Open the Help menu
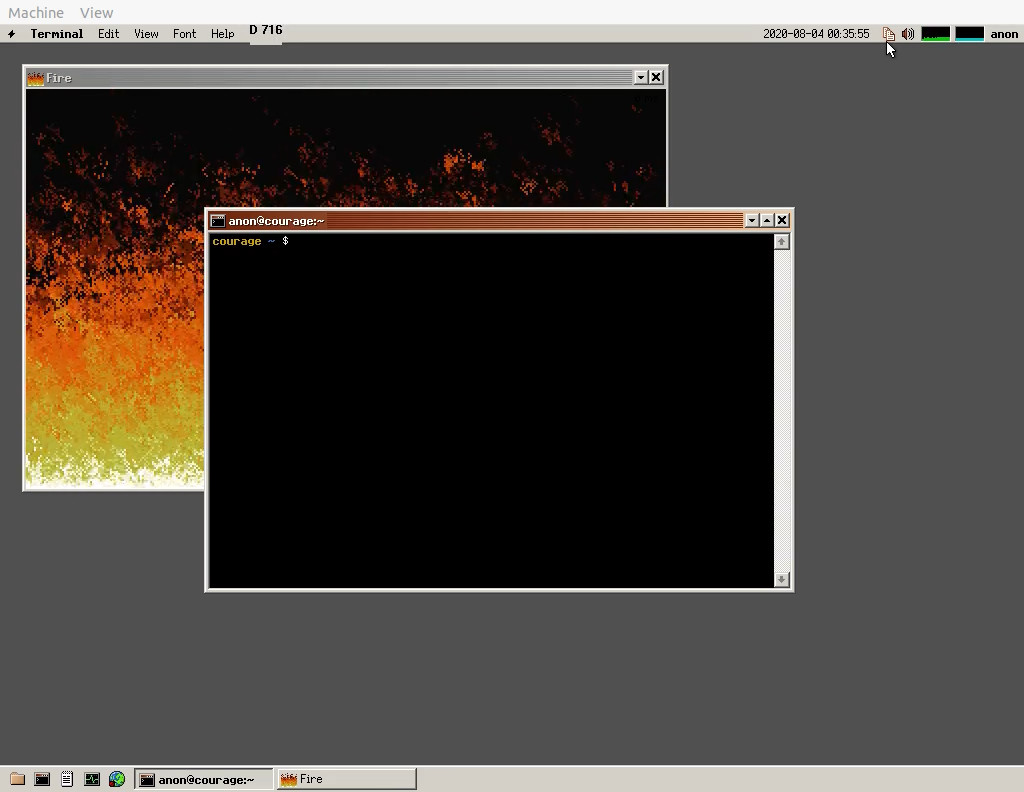 click(222, 34)
